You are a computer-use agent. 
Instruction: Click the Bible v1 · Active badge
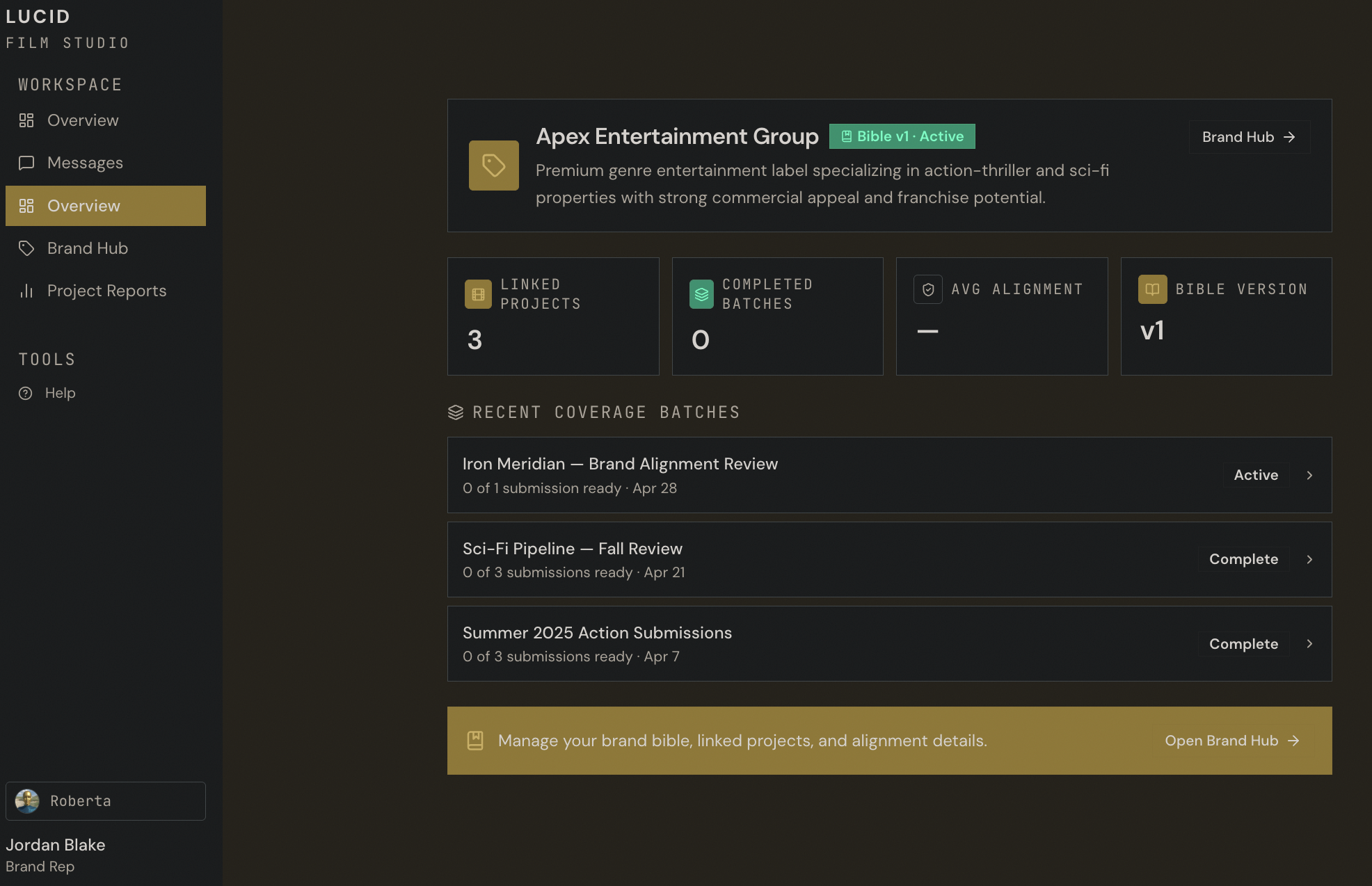[x=902, y=136]
